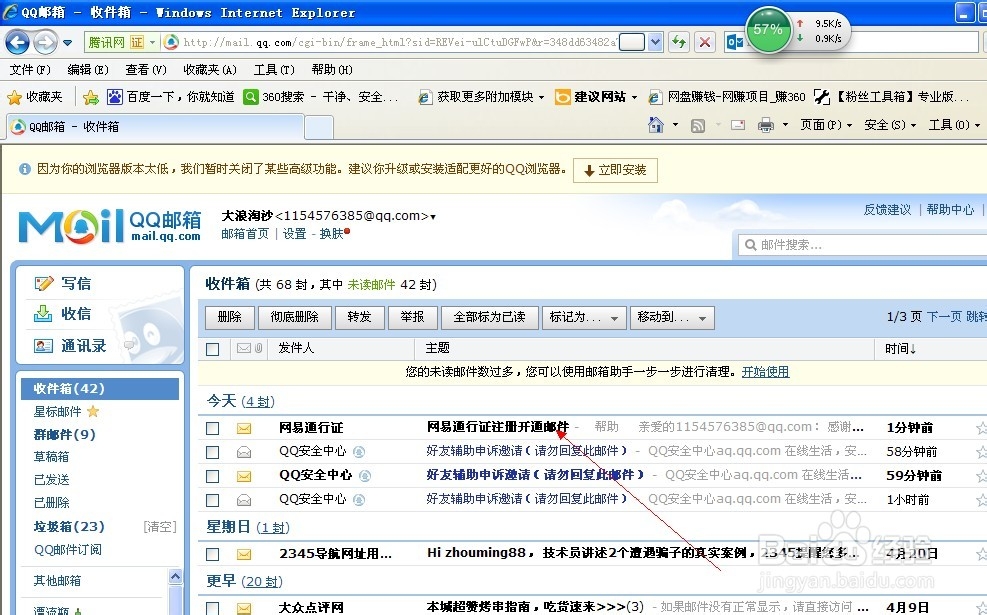Open the account dropdown arrow after 1154576385@qq.com
Viewport: 987px width, 615px height.
[433, 217]
